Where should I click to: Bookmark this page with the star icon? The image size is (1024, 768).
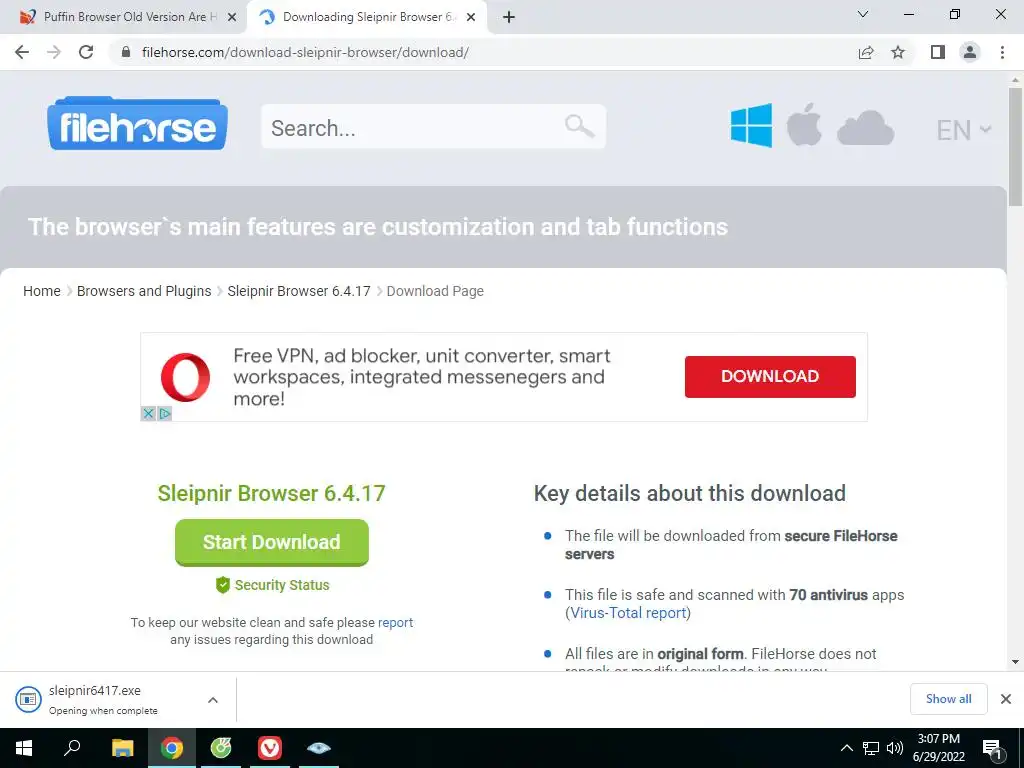[x=898, y=52]
